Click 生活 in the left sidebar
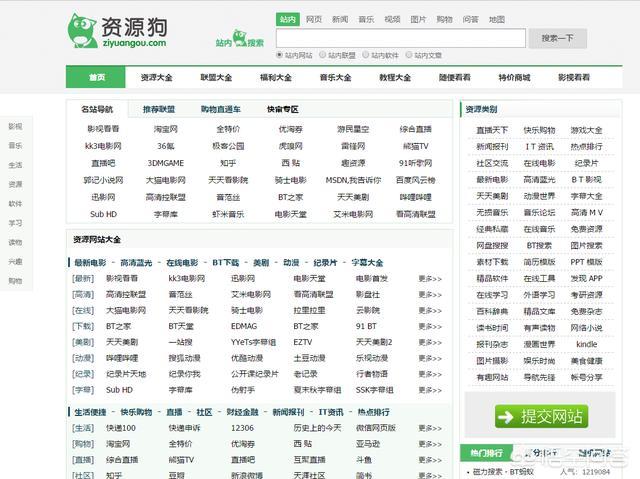The image size is (640, 479). [16, 165]
